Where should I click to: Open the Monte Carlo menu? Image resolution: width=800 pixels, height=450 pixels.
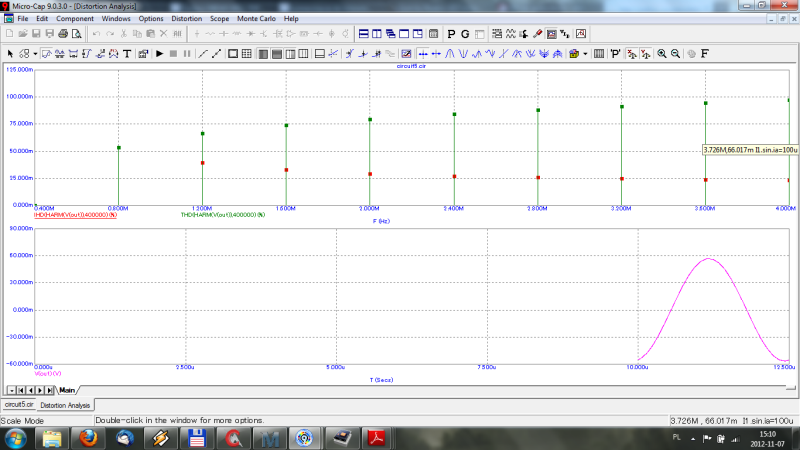tap(256, 18)
